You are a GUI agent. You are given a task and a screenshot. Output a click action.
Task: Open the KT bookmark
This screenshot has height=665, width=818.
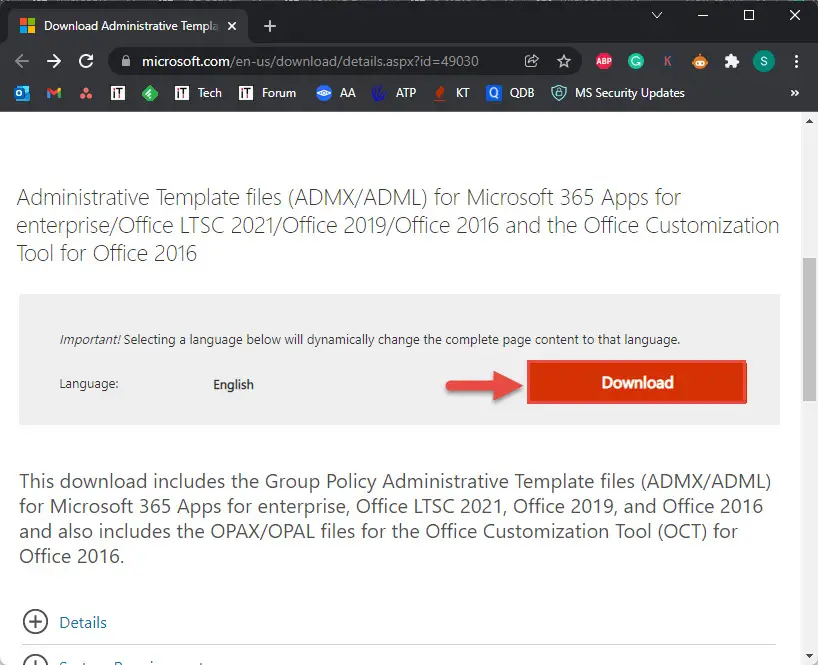452,93
